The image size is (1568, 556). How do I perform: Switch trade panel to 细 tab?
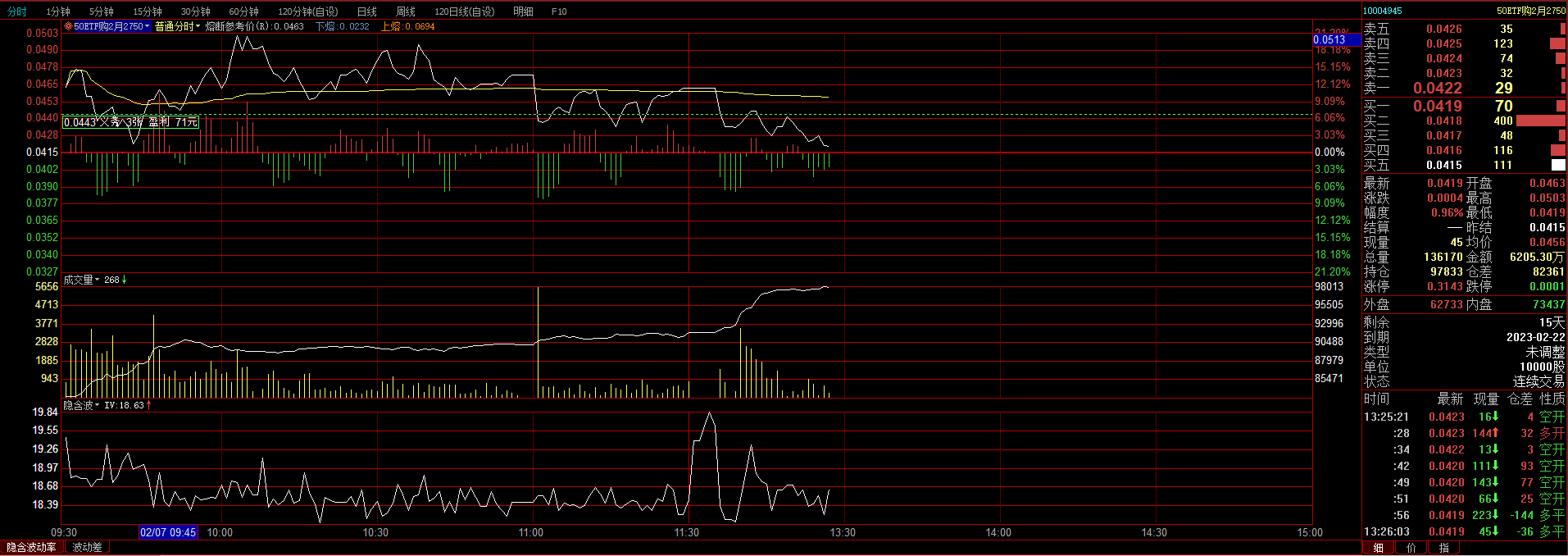(1379, 548)
